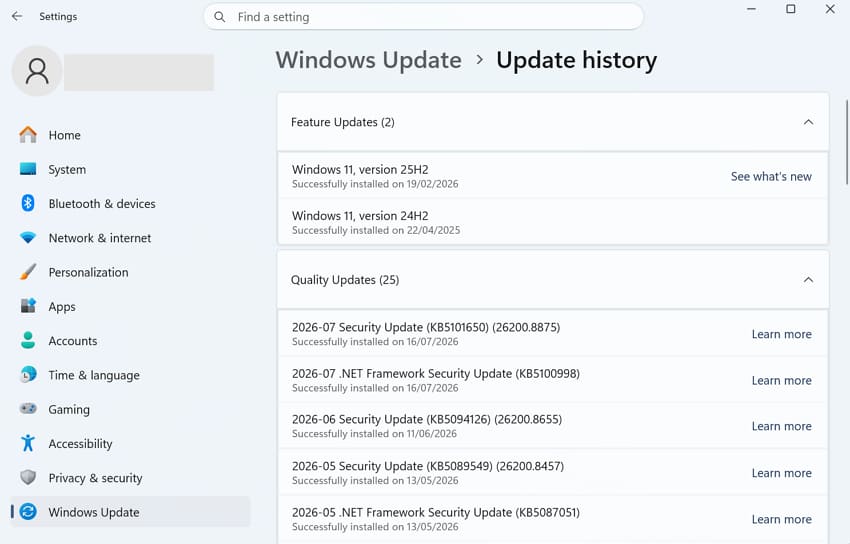Click 2026-07 .NET Framework Security Update text

436,373
